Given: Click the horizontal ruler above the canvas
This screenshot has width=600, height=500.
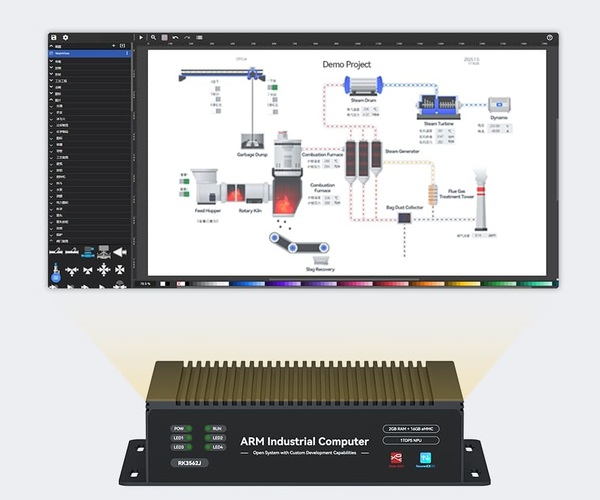Looking at the screenshot, I should pos(346,44).
